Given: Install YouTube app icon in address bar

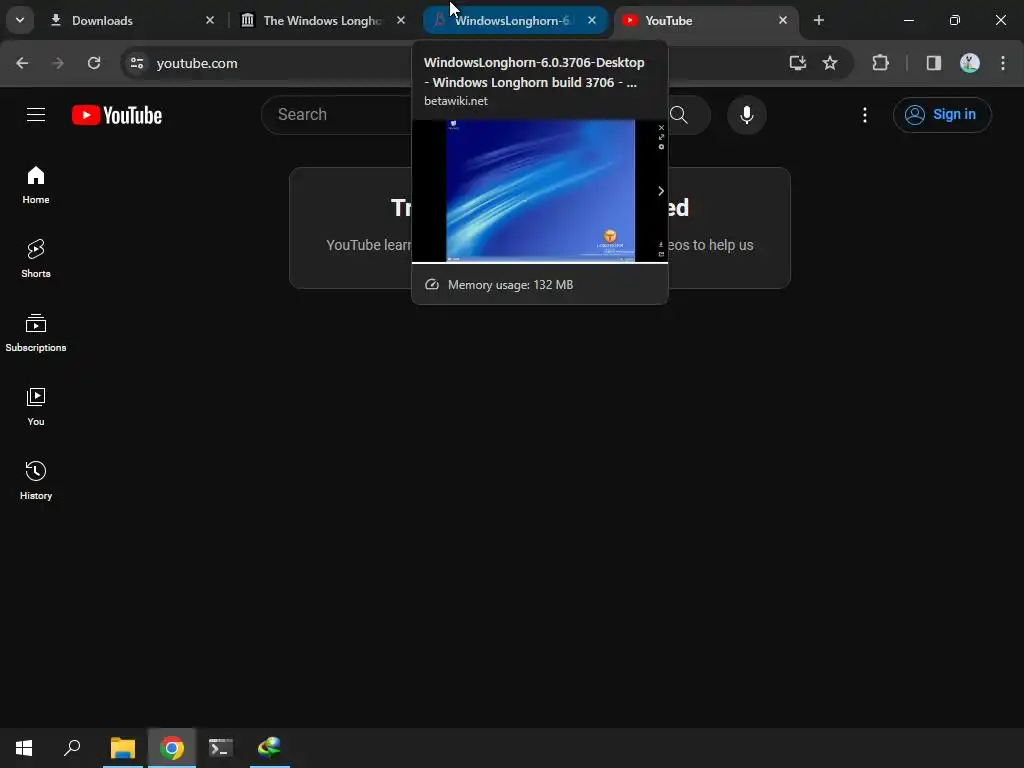Looking at the screenshot, I should pos(797,63).
